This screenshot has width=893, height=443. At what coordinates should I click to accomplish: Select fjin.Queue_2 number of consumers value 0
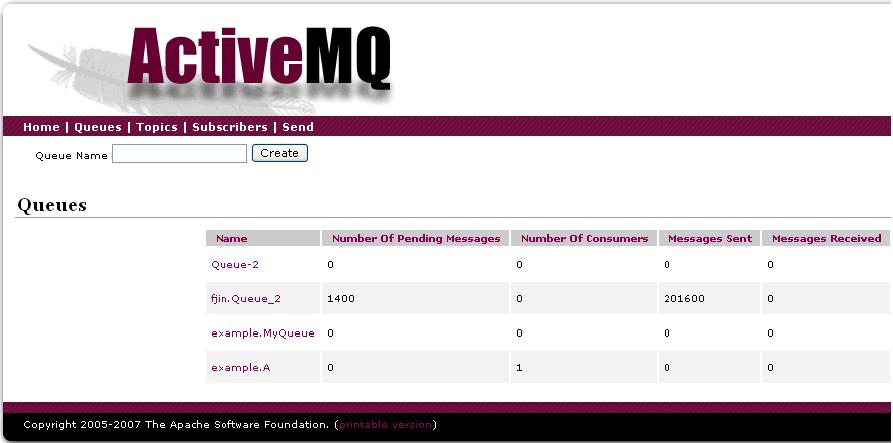(x=519, y=298)
